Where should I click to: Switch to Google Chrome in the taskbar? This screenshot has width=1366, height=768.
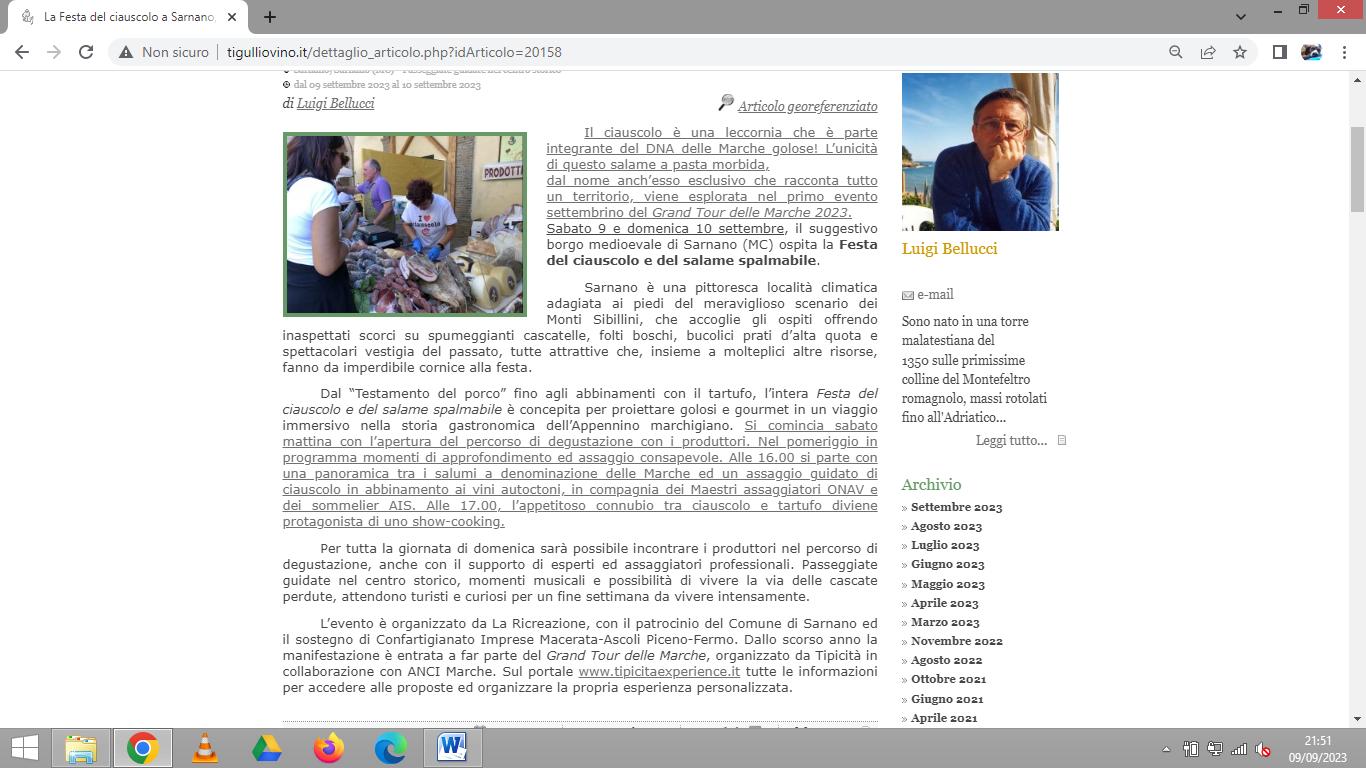(143, 747)
